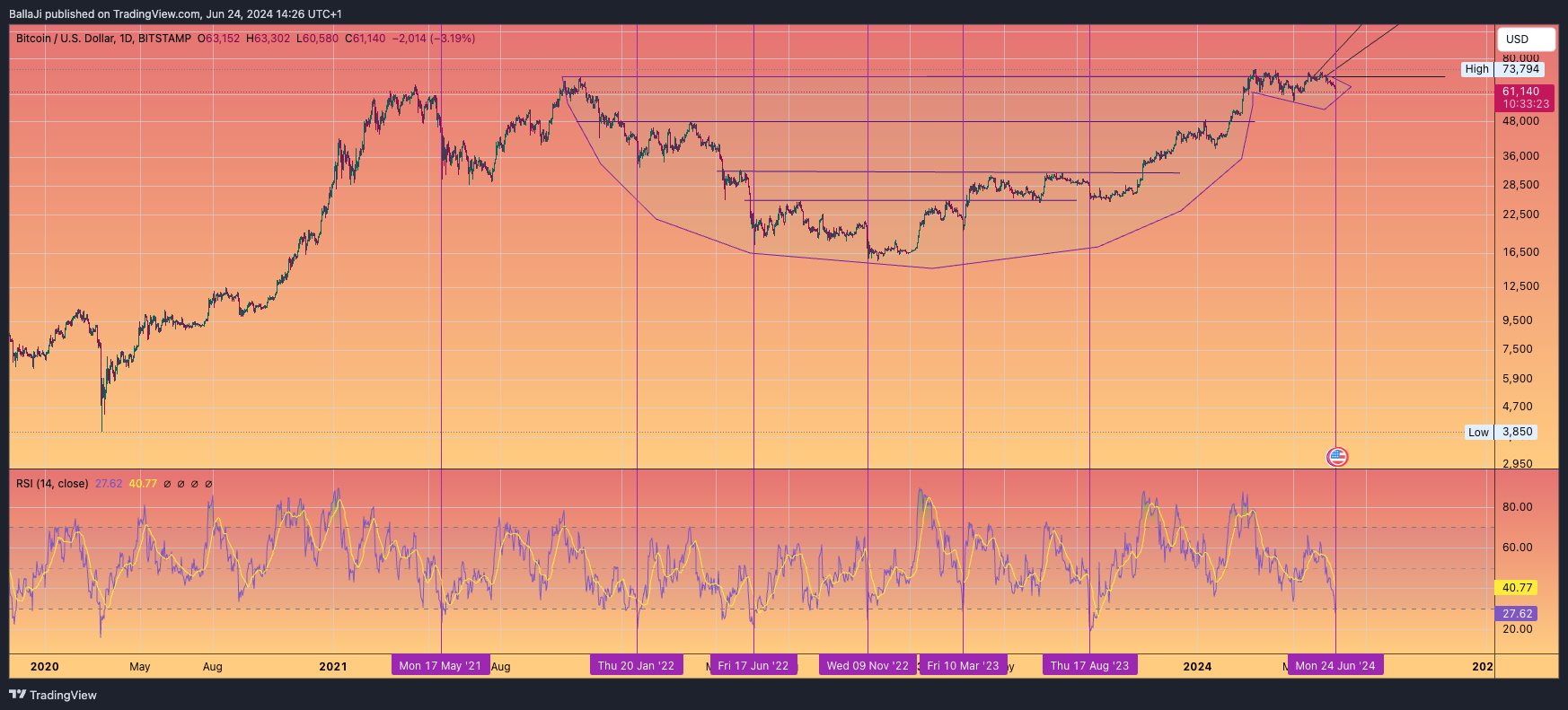Click the Low 3,850 price label

click(x=1501, y=432)
